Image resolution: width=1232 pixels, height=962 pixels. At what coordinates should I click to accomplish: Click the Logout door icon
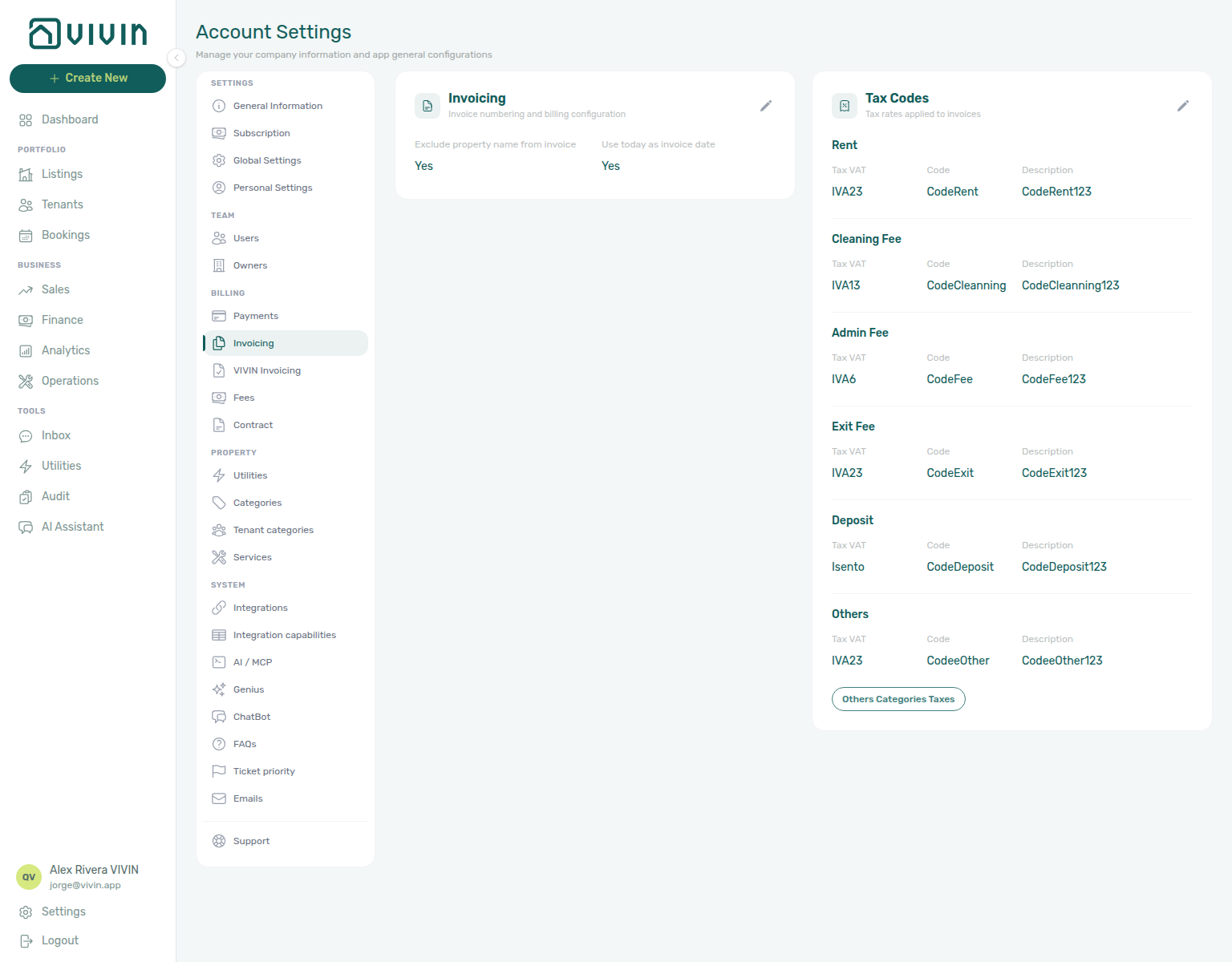coord(26,941)
